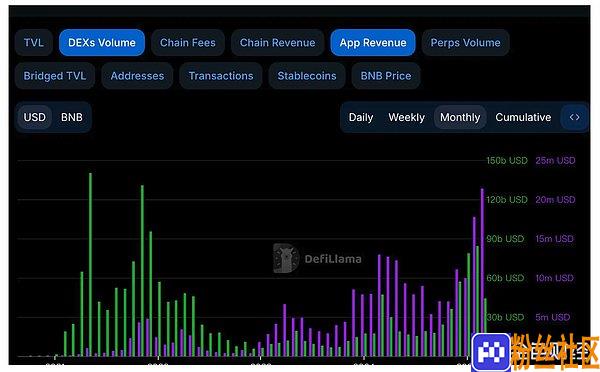The image size is (600, 372).
Task: Click the 120b USD axis label
Action: [x=507, y=199]
